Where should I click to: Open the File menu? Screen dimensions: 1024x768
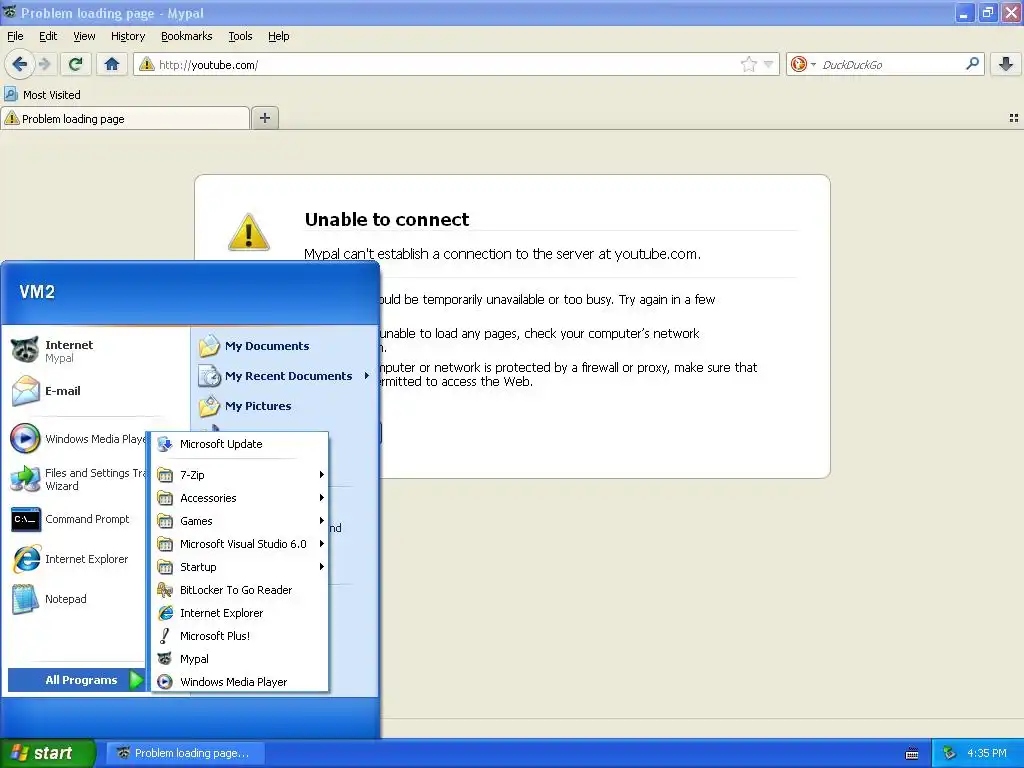(15, 36)
